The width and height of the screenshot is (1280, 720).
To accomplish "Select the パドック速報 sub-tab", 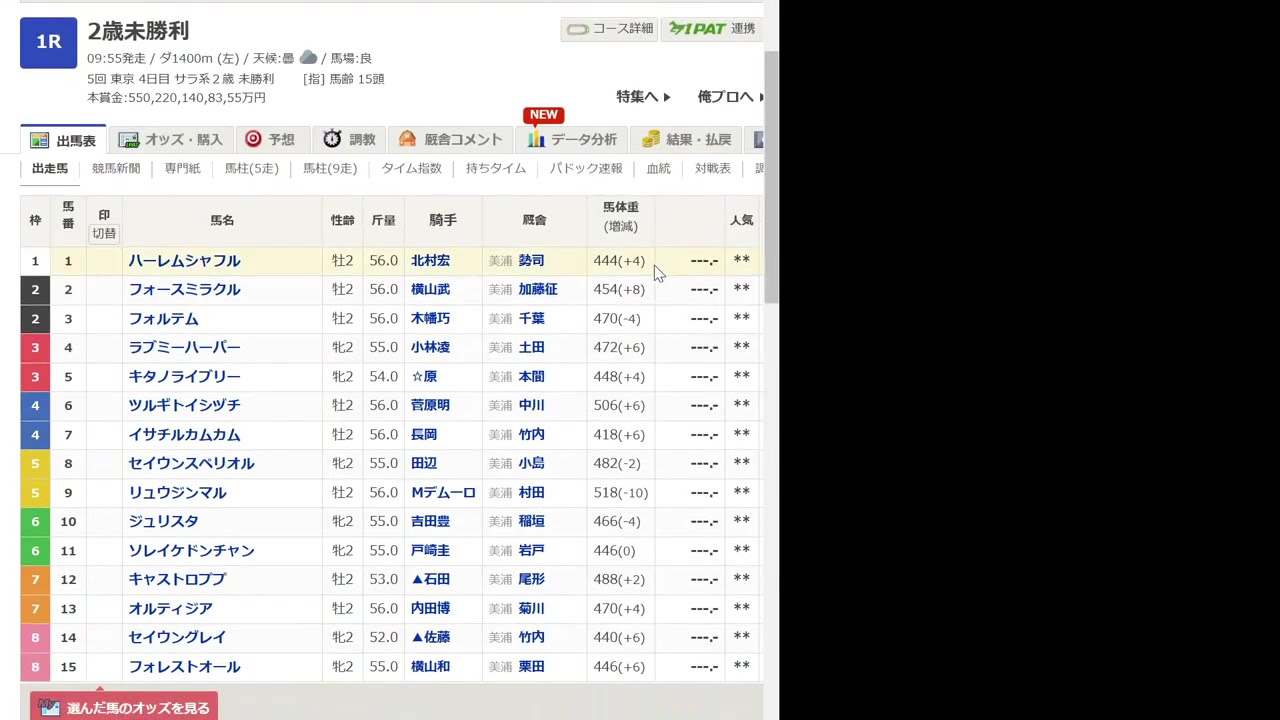I will click(586, 168).
